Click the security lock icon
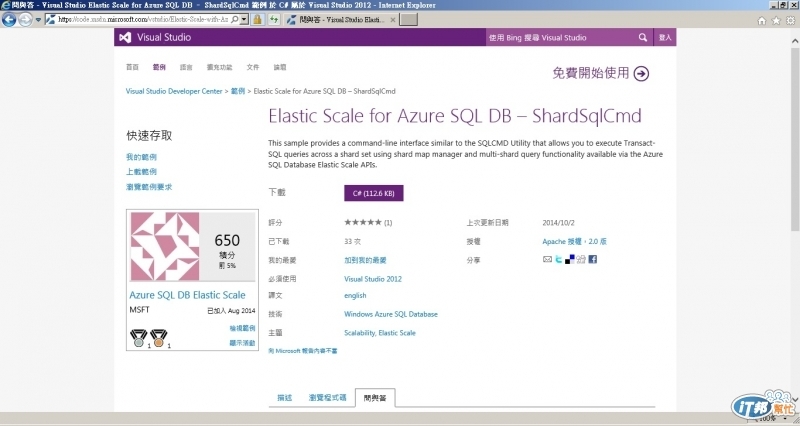The height and width of the screenshot is (426, 800). tap(258, 19)
